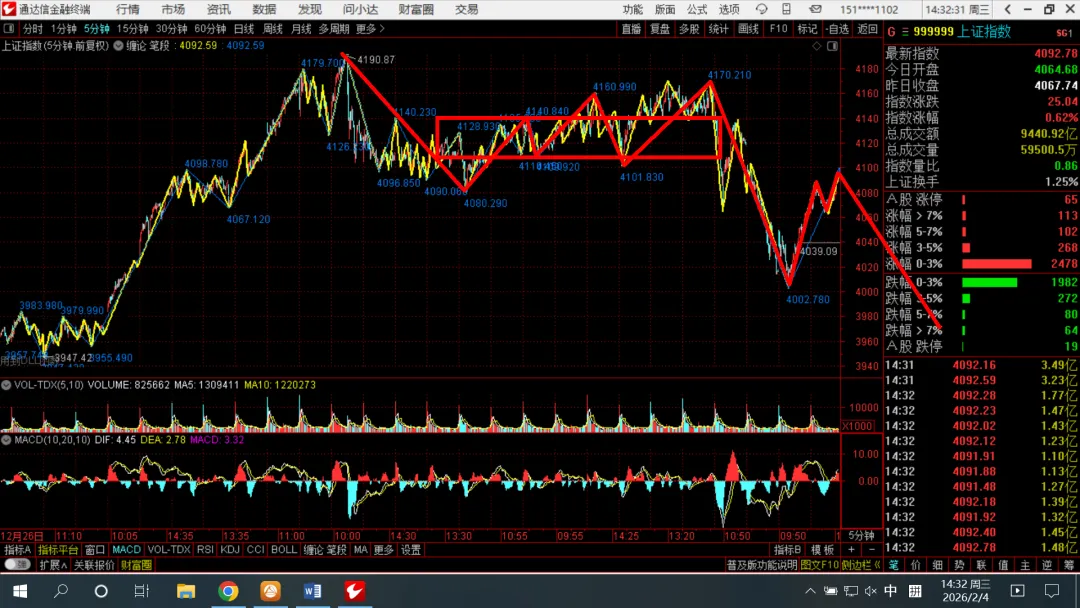This screenshot has height=608, width=1080.
Task: Click the 财富圈 bottom bar button
Action: [x=136, y=565]
